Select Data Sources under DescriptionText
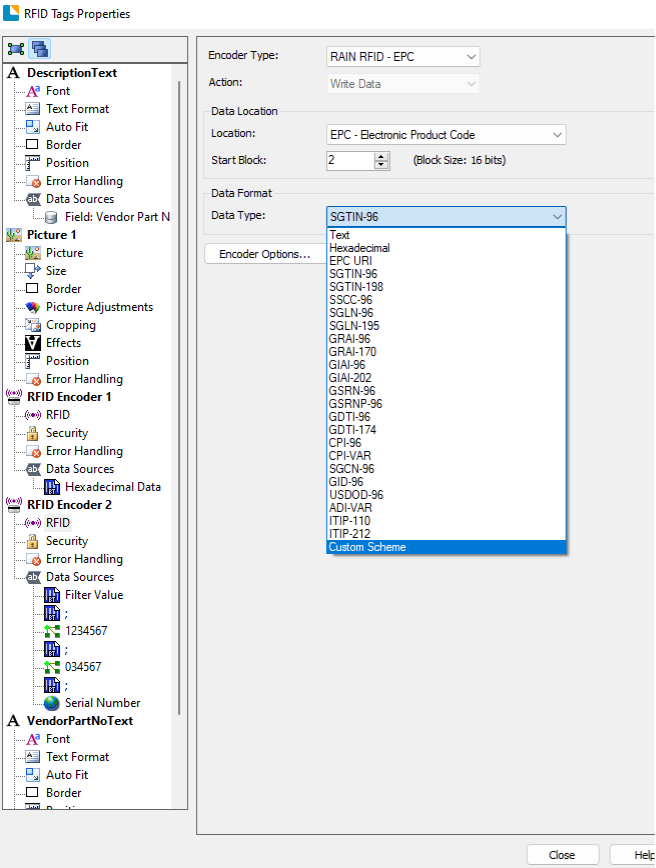 click(80, 199)
